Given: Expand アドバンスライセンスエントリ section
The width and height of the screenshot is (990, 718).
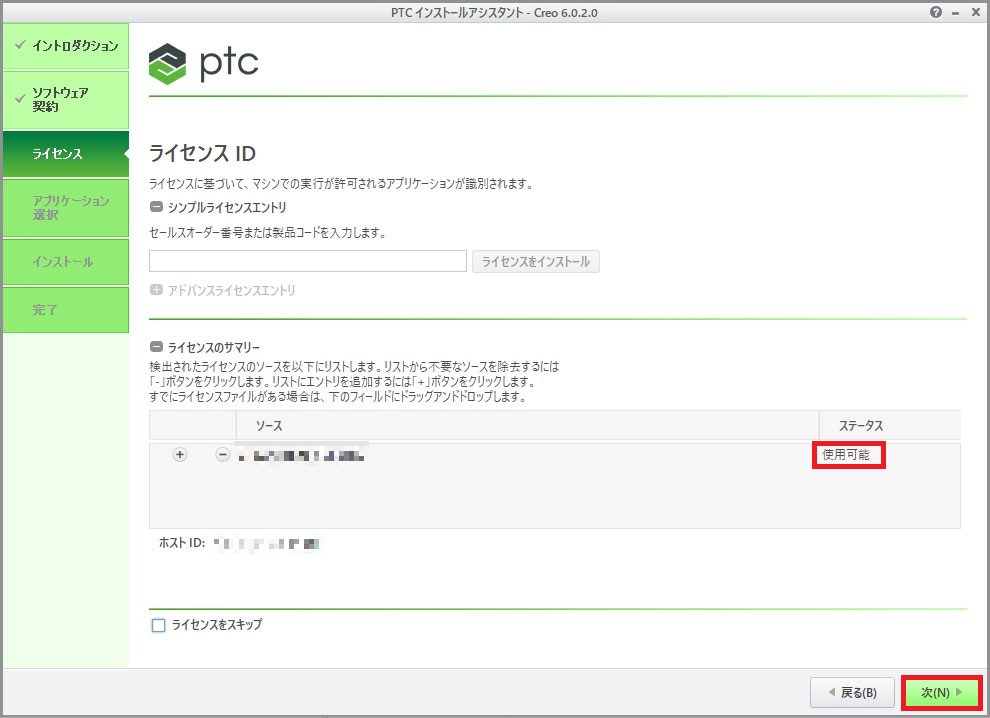Looking at the screenshot, I should coord(156,290).
